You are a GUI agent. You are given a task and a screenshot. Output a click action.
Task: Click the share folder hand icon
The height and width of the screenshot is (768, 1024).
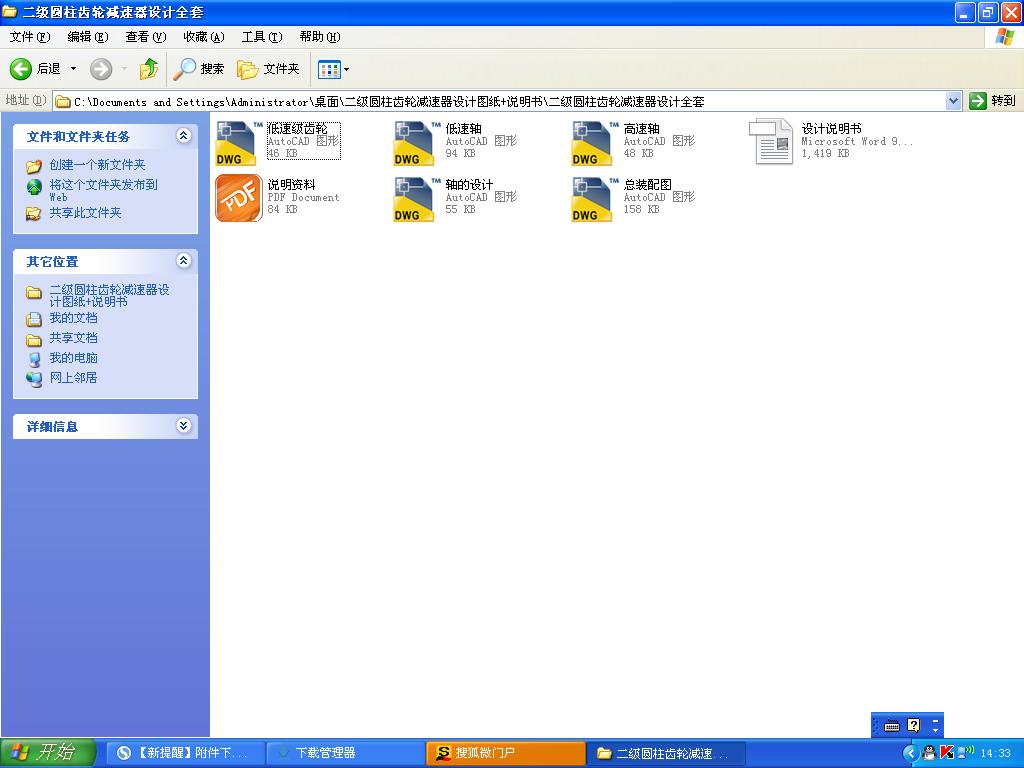[33, 214]
